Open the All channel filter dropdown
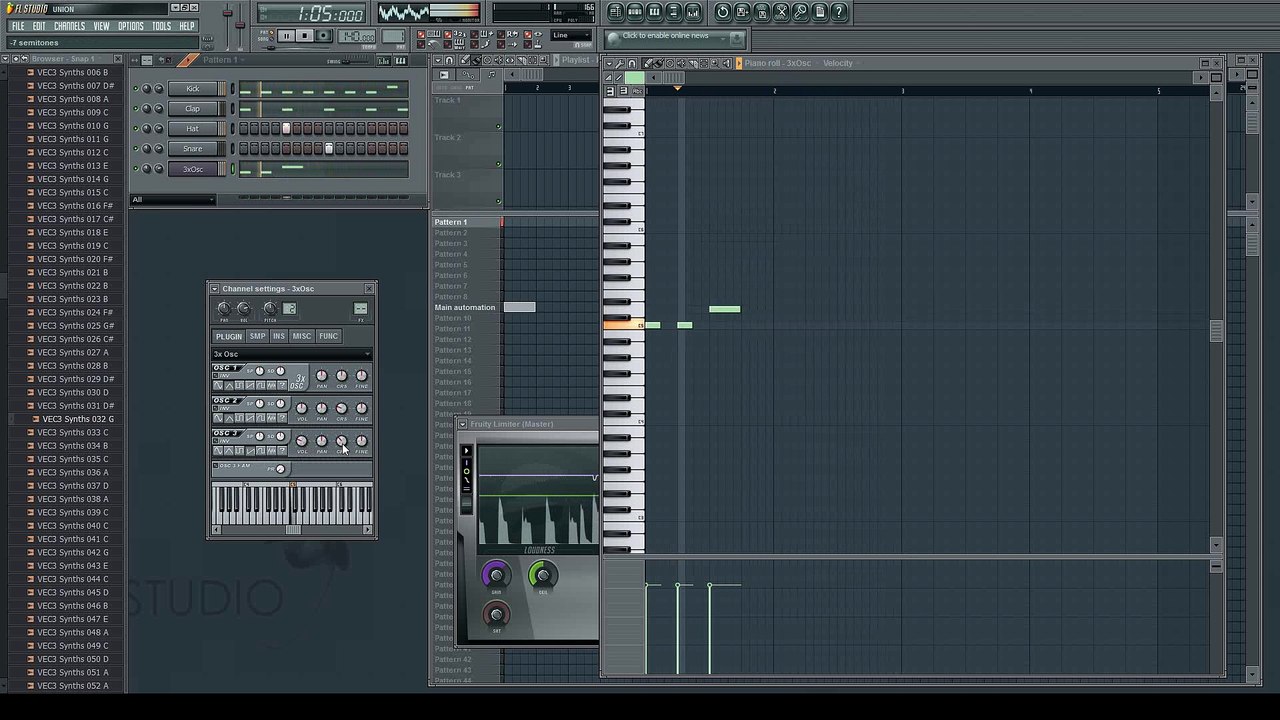1280x720 pixels. pos(173,199)
